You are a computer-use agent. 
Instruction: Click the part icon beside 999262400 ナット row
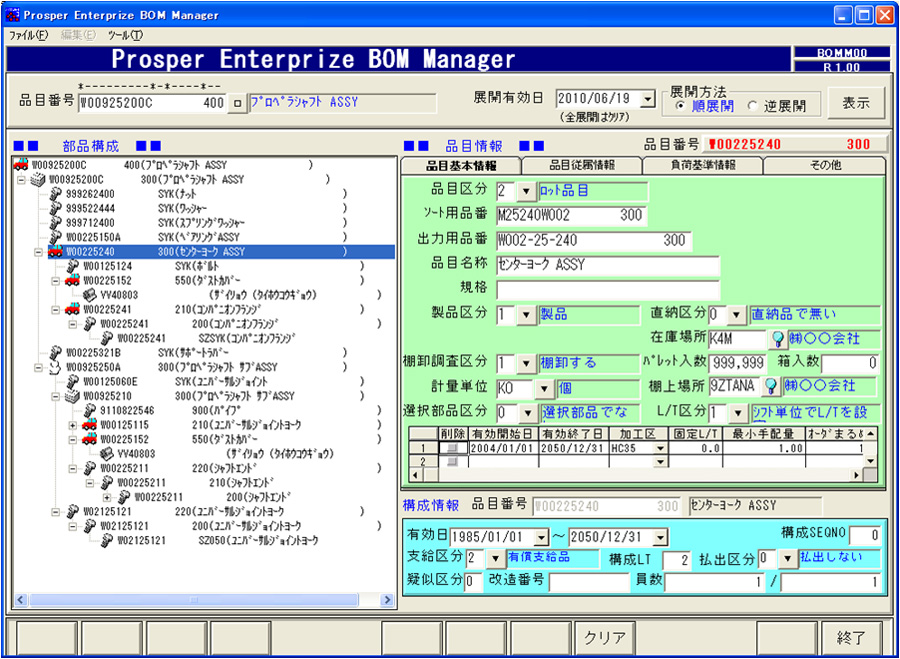tap(56, 194)
